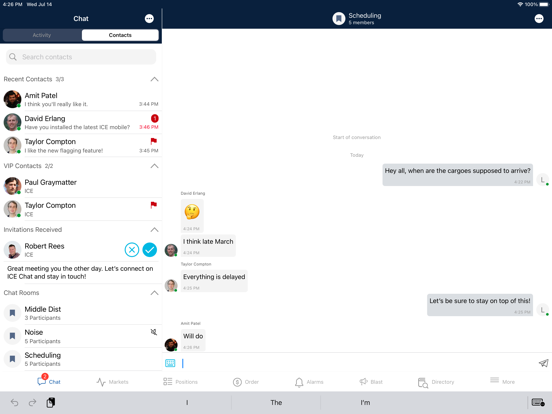Open Middle Dist room bookmark icon

tap(12, 313)
